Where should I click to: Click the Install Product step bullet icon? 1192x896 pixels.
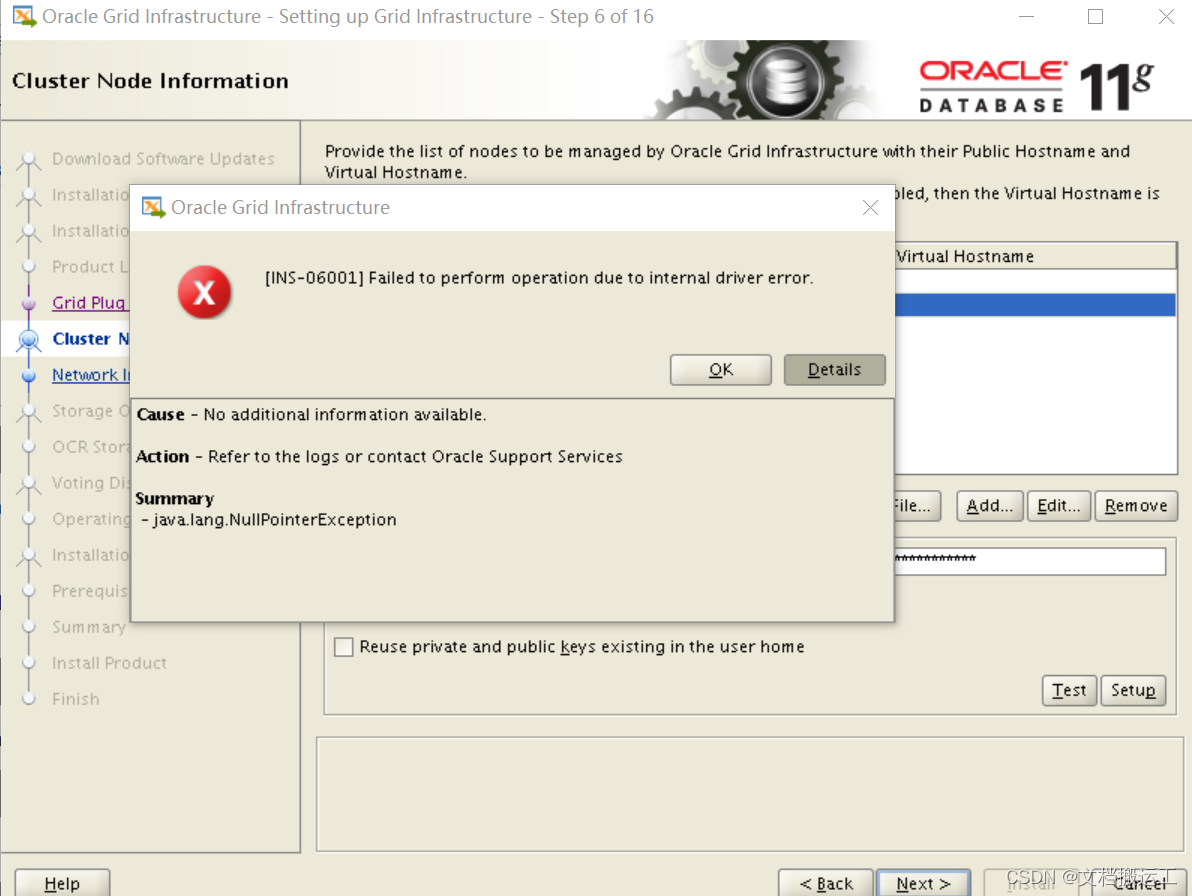pos(29,663)
